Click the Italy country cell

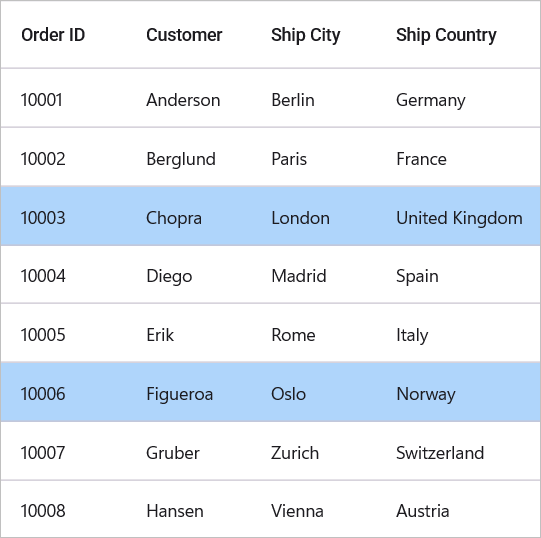pos(412,335)
